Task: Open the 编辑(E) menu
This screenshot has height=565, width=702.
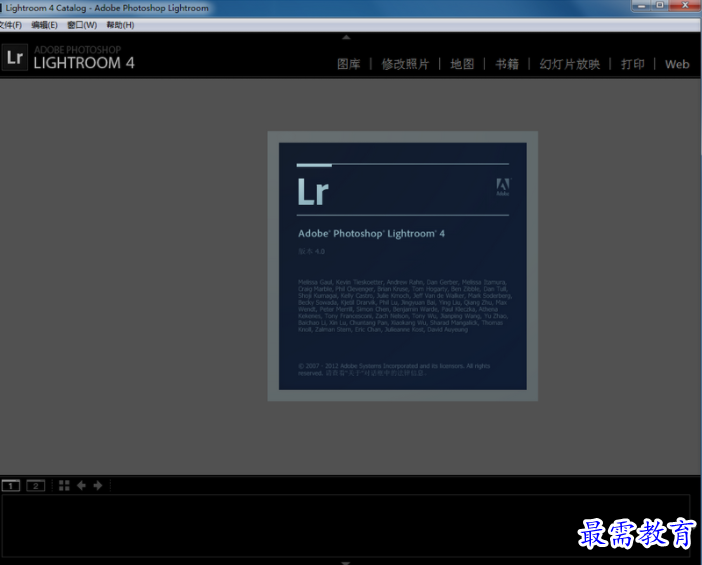Action: point(44,25)
